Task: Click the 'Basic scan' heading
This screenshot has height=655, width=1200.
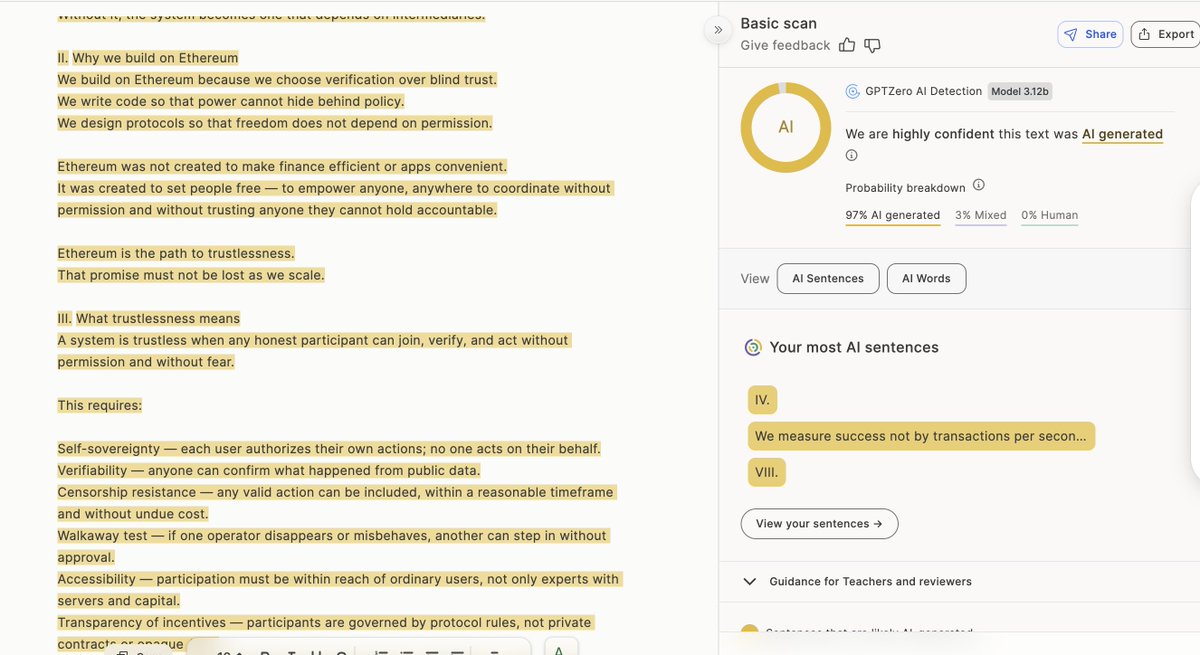Action: (778, 23)
